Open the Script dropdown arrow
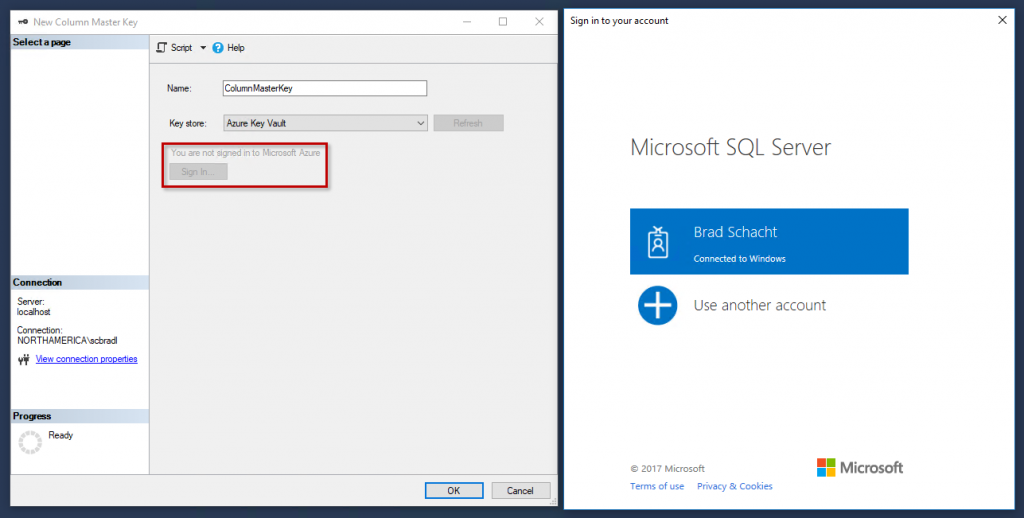This screenshot has height=518, width=1024. pos(203,48)
